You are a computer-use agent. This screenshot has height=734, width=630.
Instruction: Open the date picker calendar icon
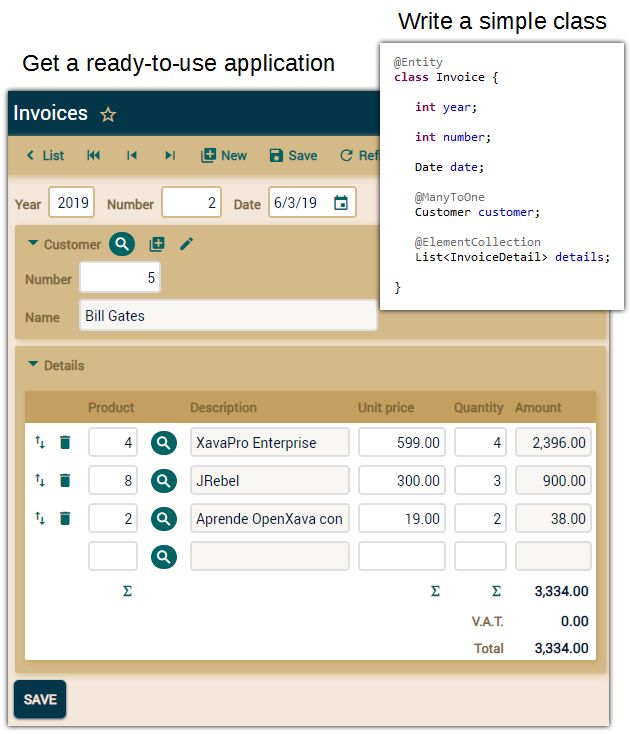point(341,203)
